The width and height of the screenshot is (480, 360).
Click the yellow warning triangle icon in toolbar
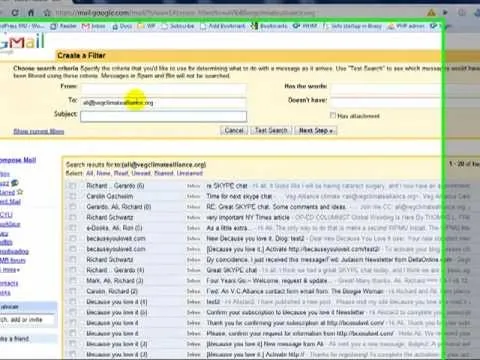tap(431, 13)
